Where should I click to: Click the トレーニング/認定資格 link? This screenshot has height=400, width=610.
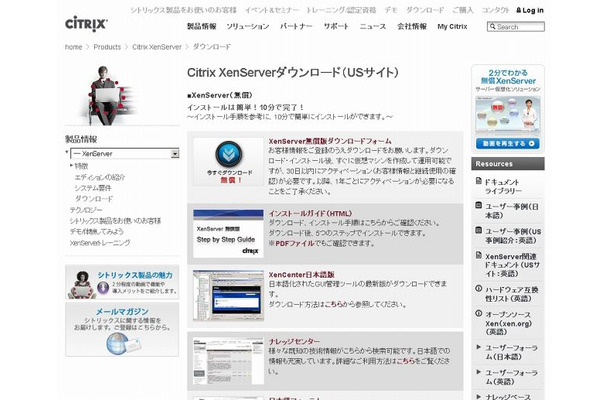tap(341, 10)
